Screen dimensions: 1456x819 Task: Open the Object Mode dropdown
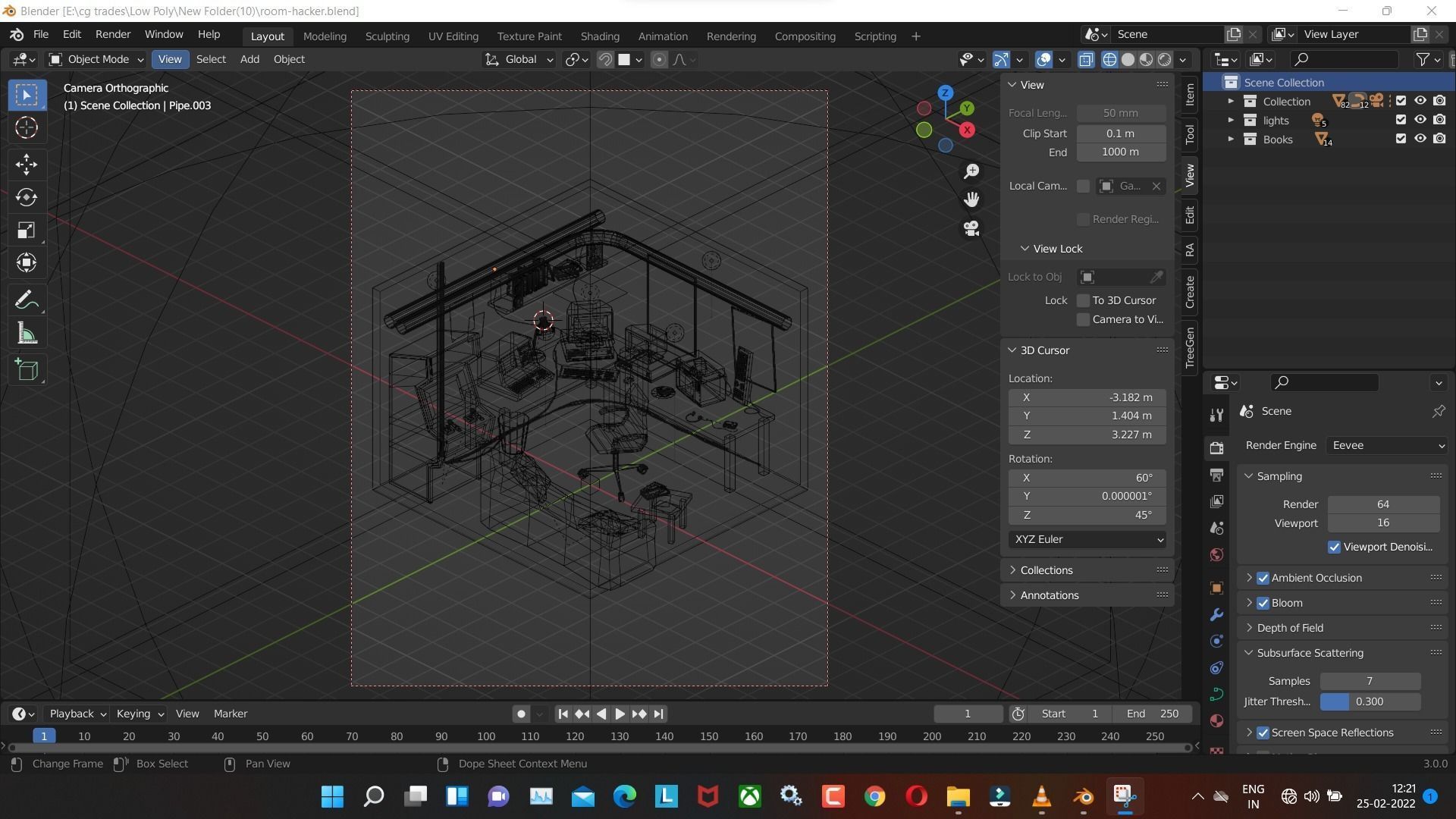tap(96, 59)
